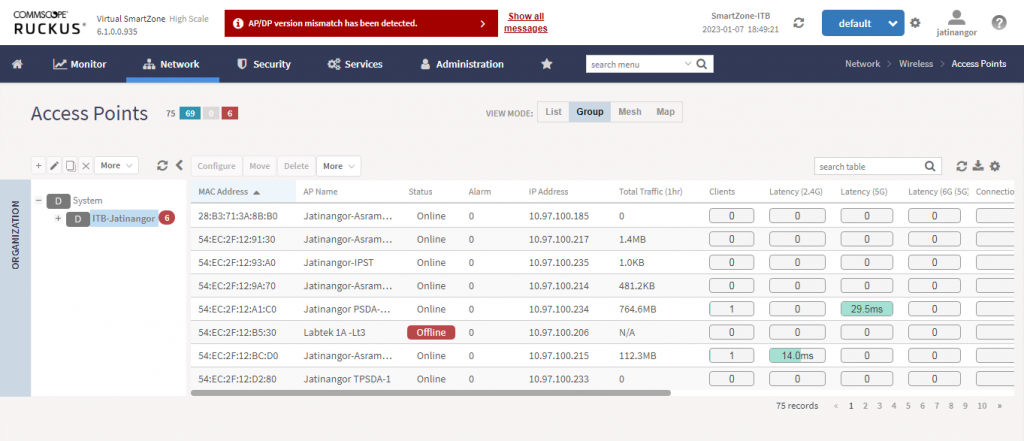Open the Administration menu
Screen dimensions: 1024x441
pos(461,64)
